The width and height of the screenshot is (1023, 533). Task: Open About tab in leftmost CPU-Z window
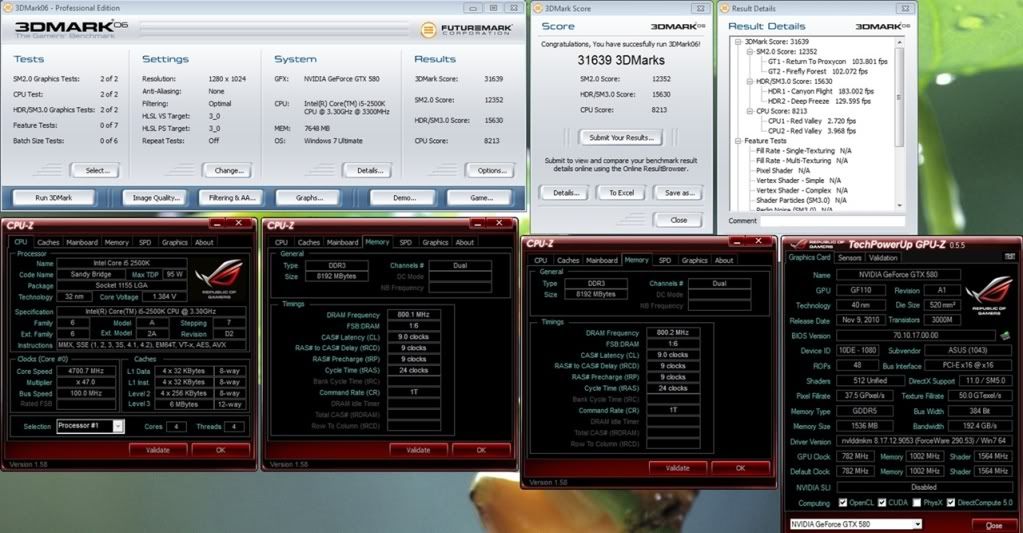pos(204,242)
